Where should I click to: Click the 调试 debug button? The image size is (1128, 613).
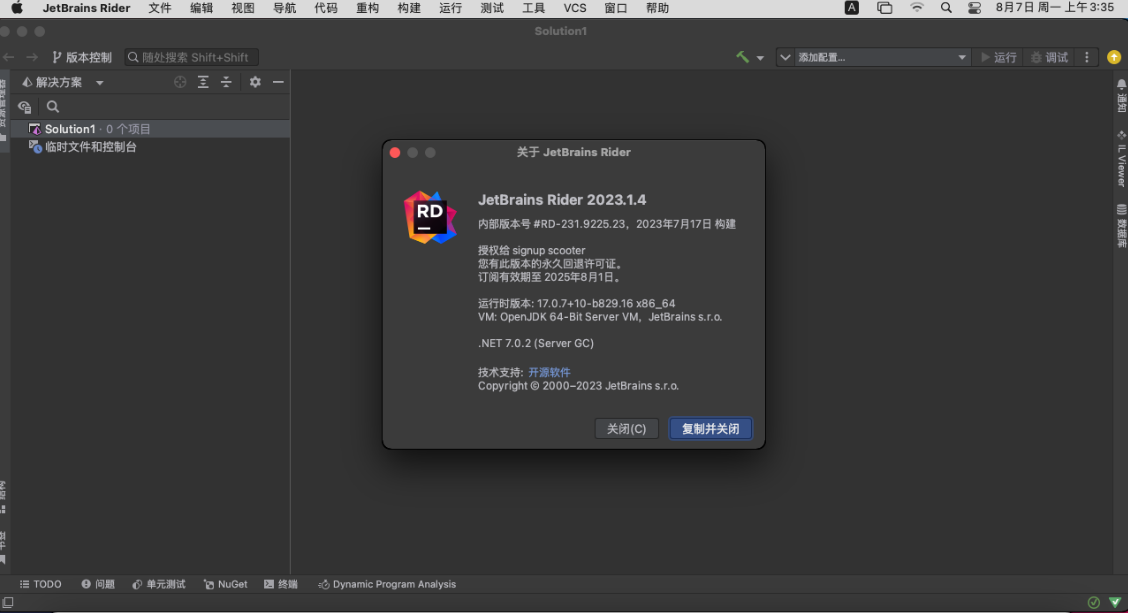[x=1049, y=57]
